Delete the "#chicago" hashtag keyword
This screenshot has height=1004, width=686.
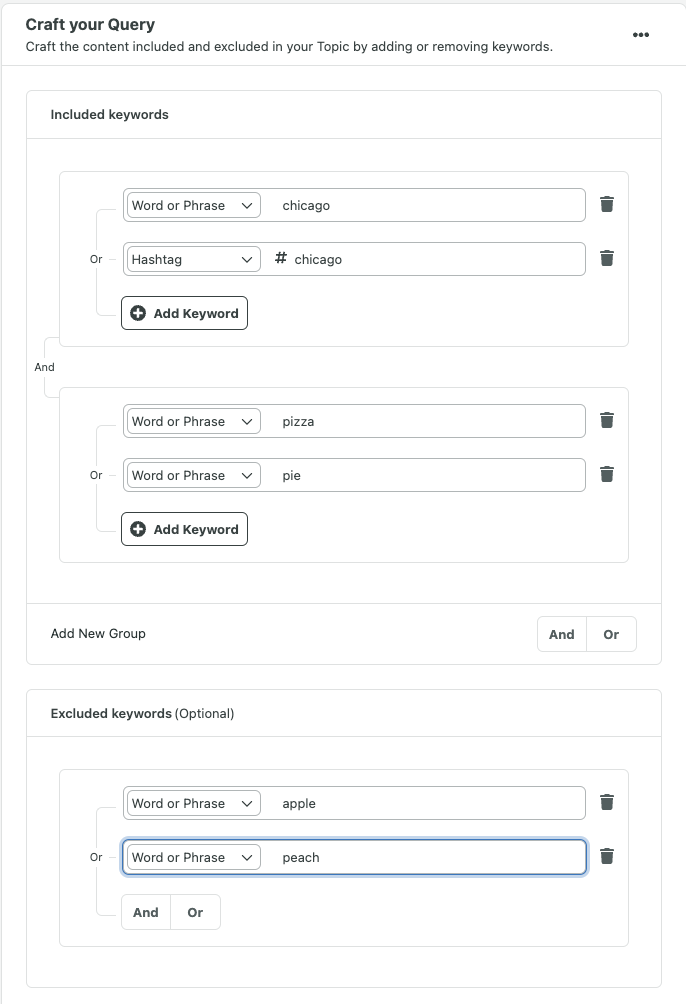606,258
